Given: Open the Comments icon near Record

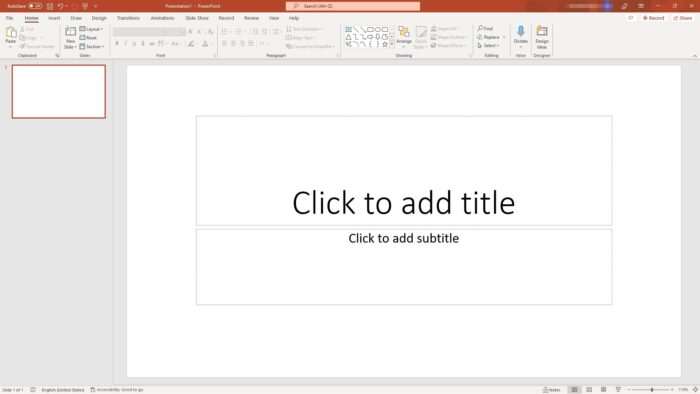Looking at the screenshot, I should [x=630, y=18].
